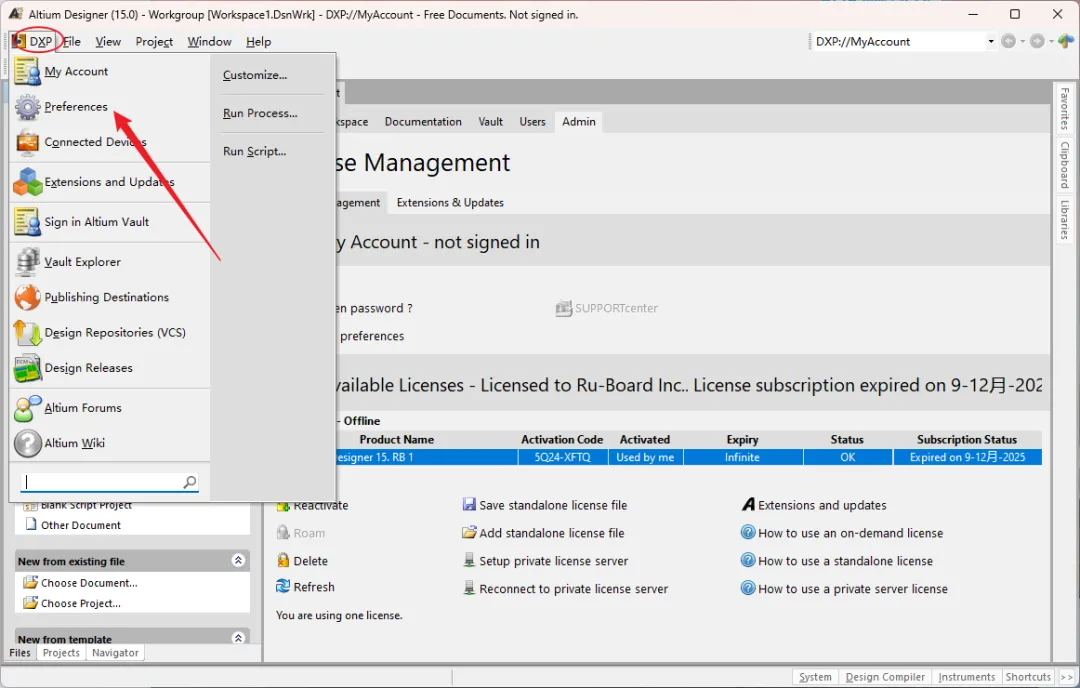Click the Refresh icon
1080x688 pixels.
(x=282, y=586)
